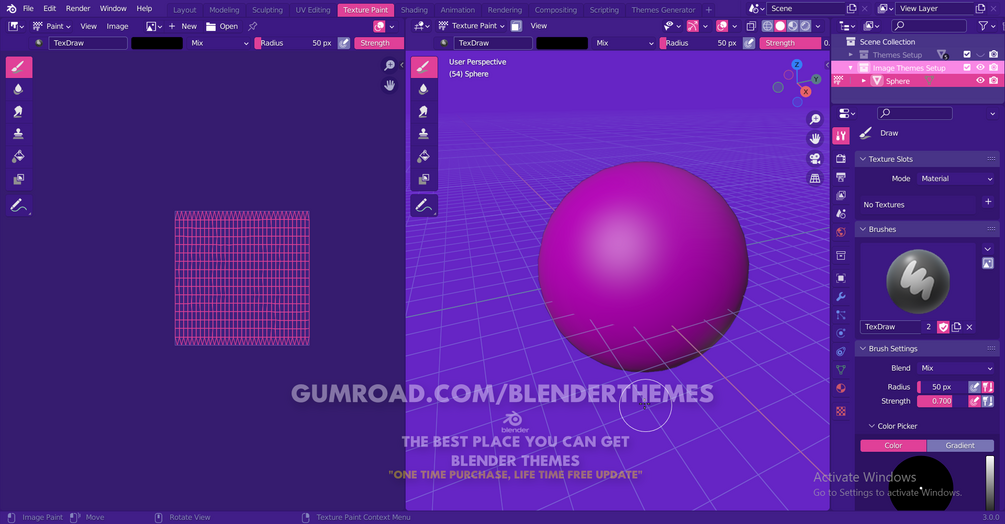Open the File menu
This screenshot has width=1005, height=524.
pyautogui.click(x=28, y=8)
